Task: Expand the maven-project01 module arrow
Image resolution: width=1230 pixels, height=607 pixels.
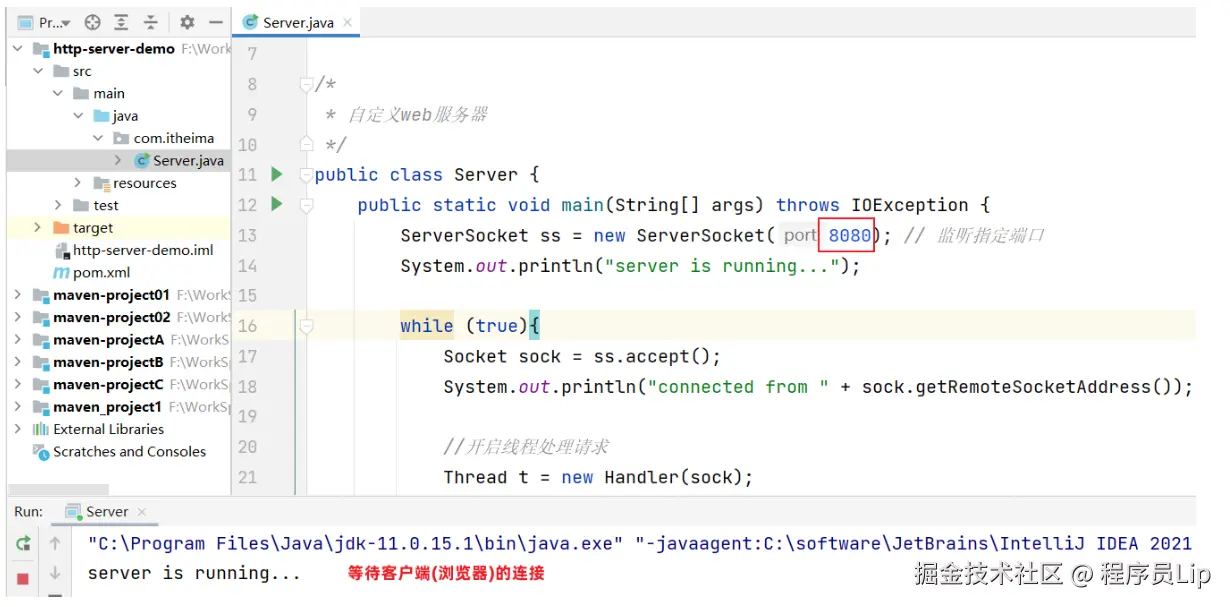Action: [x=19, y=295]
